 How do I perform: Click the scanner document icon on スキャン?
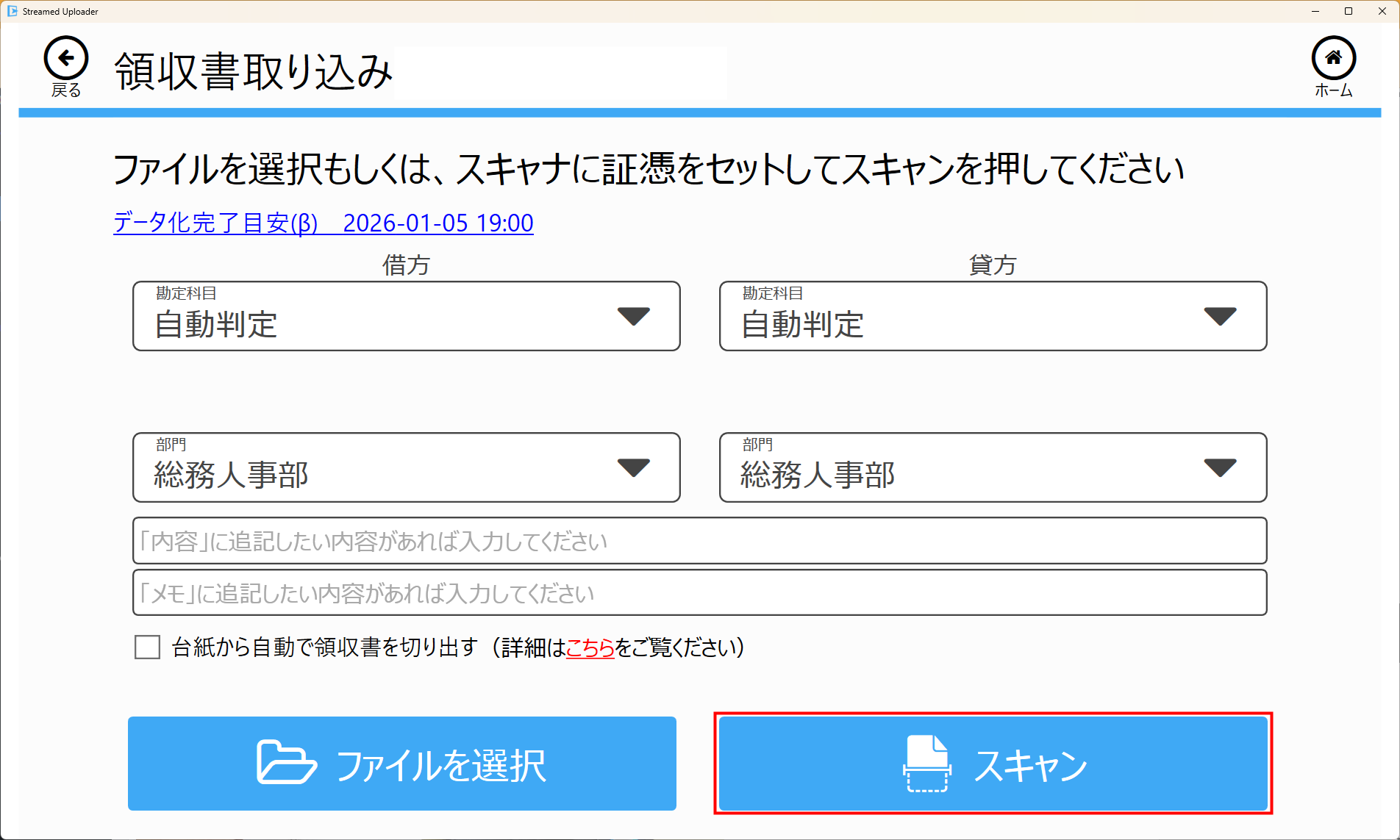point(926,764)
